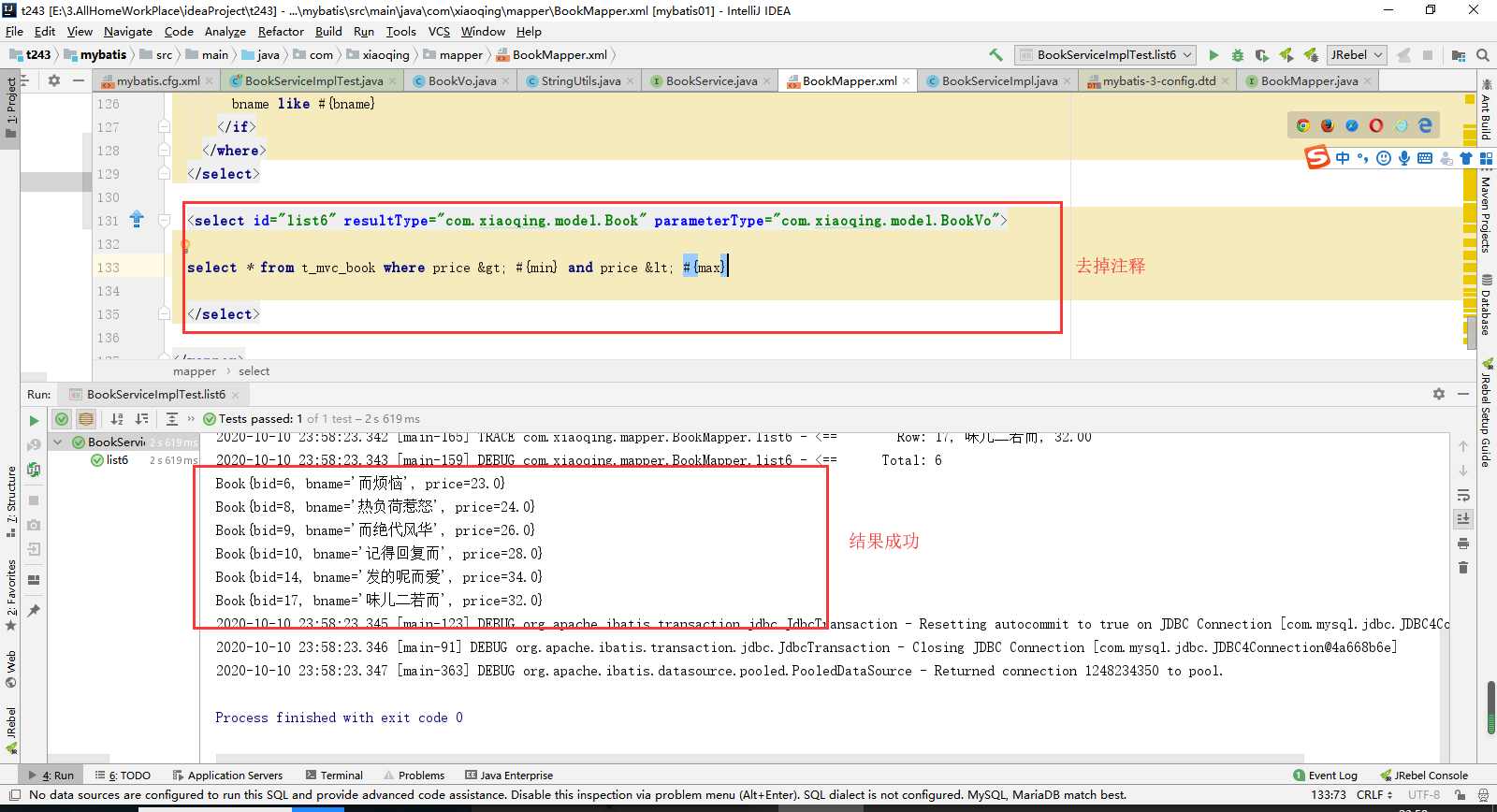Toggle Sogou Chinese/English mode 中

pyautogui.click(x=1344, y=158)
